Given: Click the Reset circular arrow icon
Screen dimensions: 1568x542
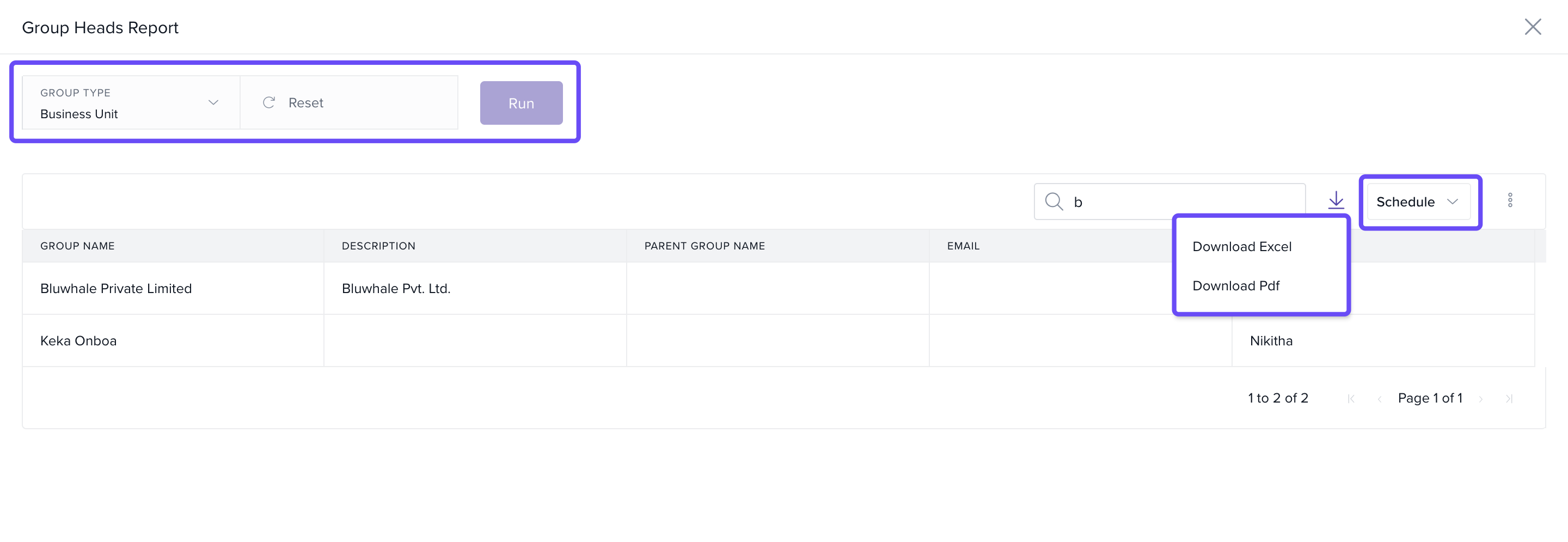Looking at the screenshot, I should pyautogui.click(x=268, y=103).
